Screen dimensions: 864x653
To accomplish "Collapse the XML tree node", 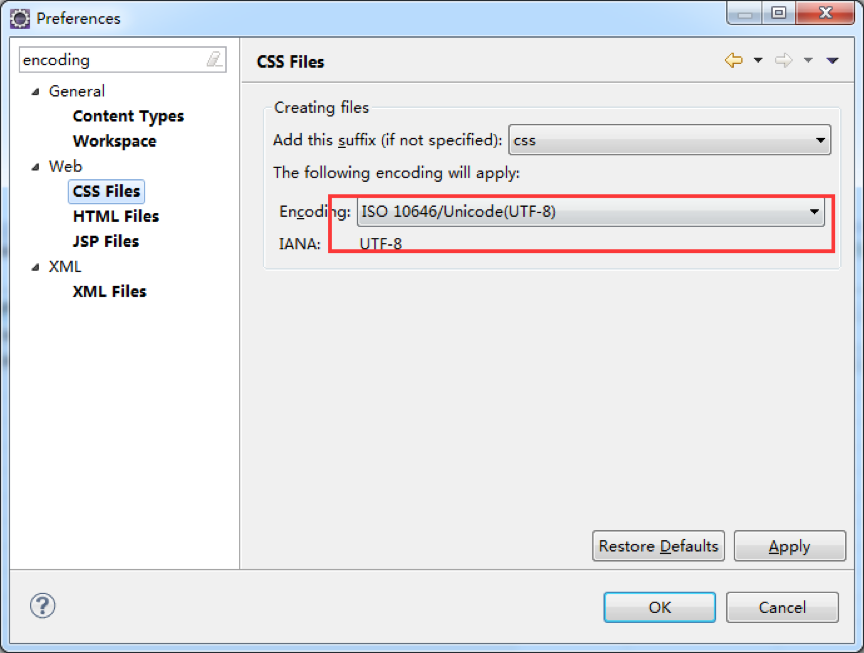I will [36, 267].
